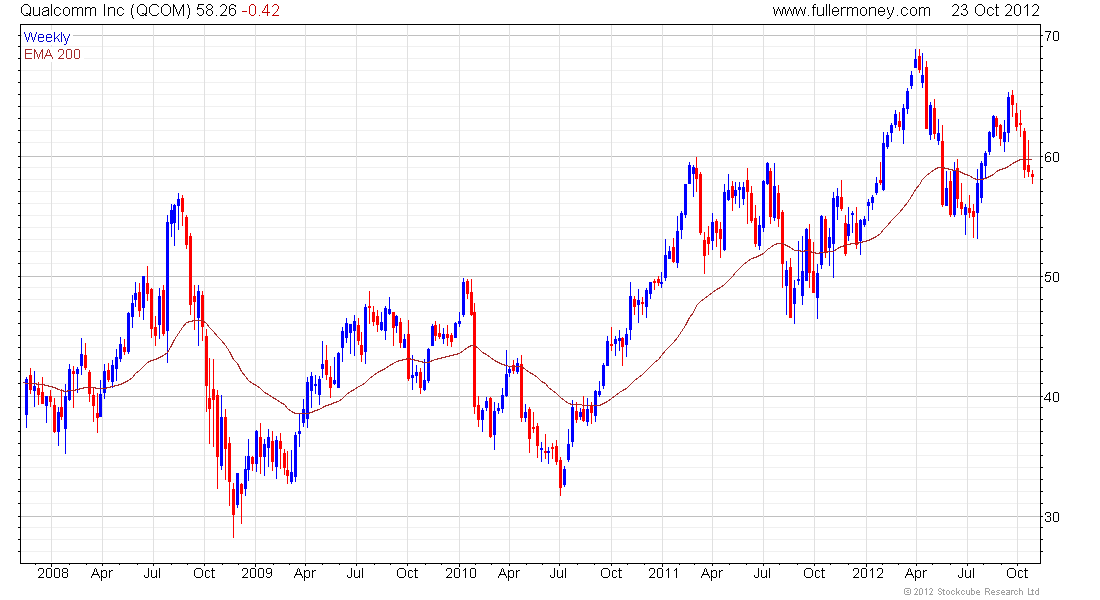Viewport: 1100px width, 600px height.
Task: Click the chart date 23 Oct 2012
Action: click(995, 11)
